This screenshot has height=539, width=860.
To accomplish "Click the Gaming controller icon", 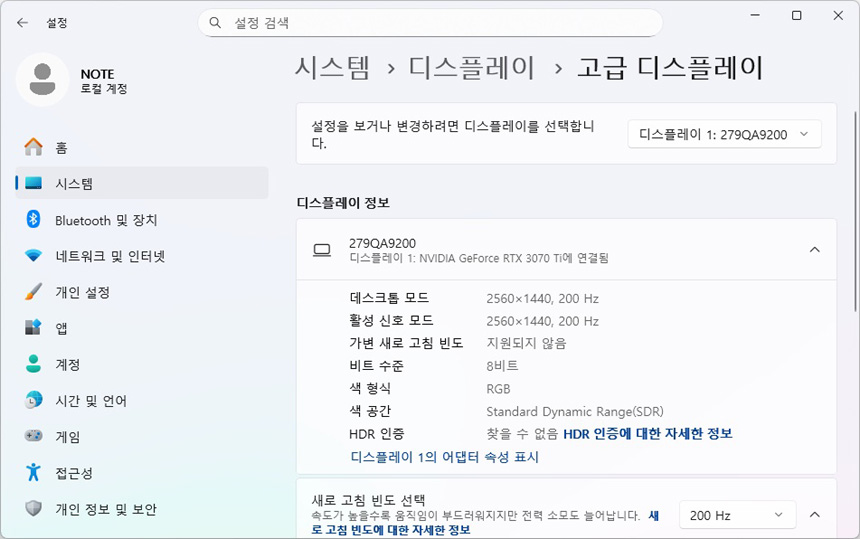I will click(34, 437).
